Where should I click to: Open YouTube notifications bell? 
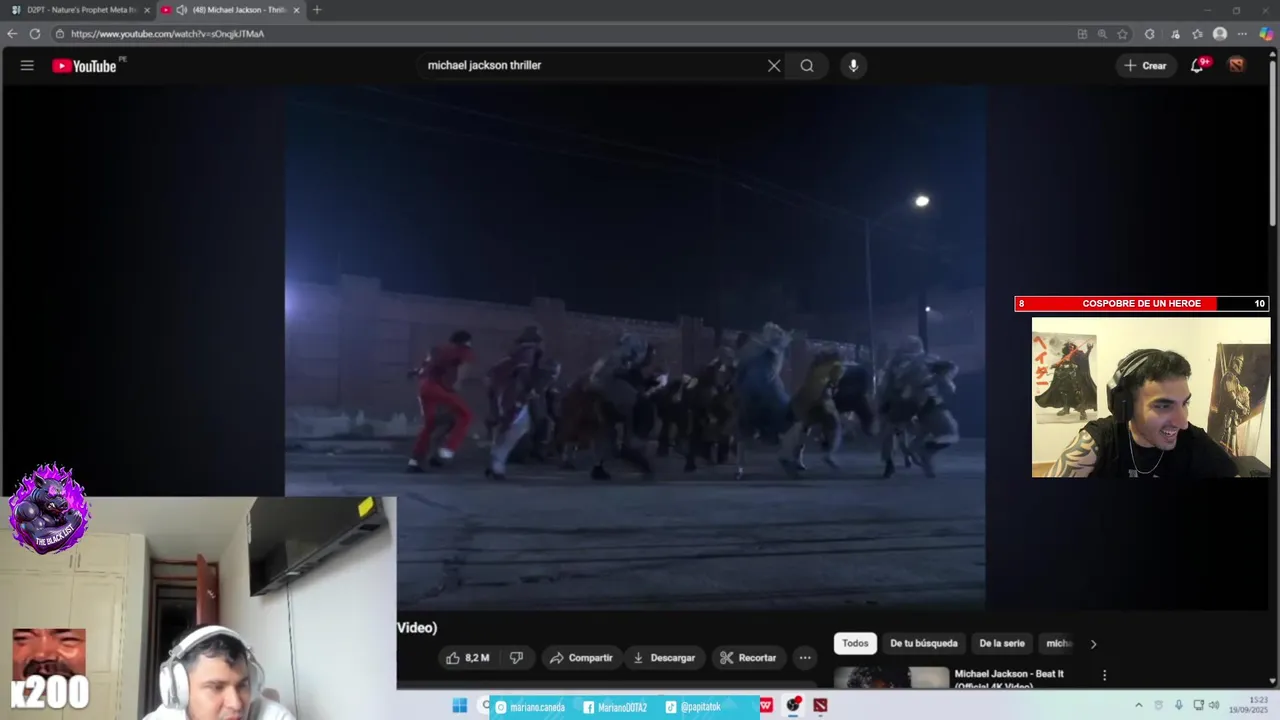pyautogui.click(x=1197, y=66)
